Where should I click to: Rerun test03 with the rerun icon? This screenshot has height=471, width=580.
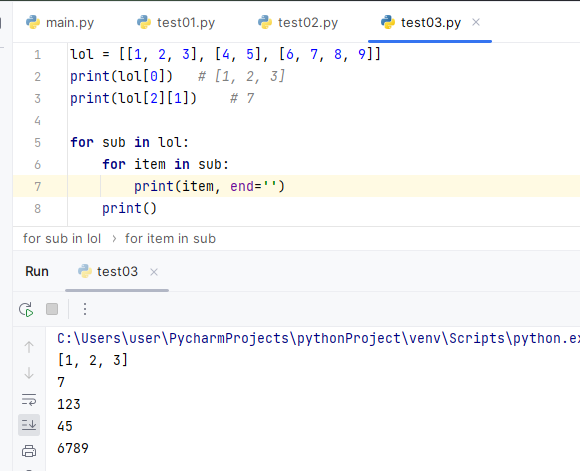click(26, 309)
